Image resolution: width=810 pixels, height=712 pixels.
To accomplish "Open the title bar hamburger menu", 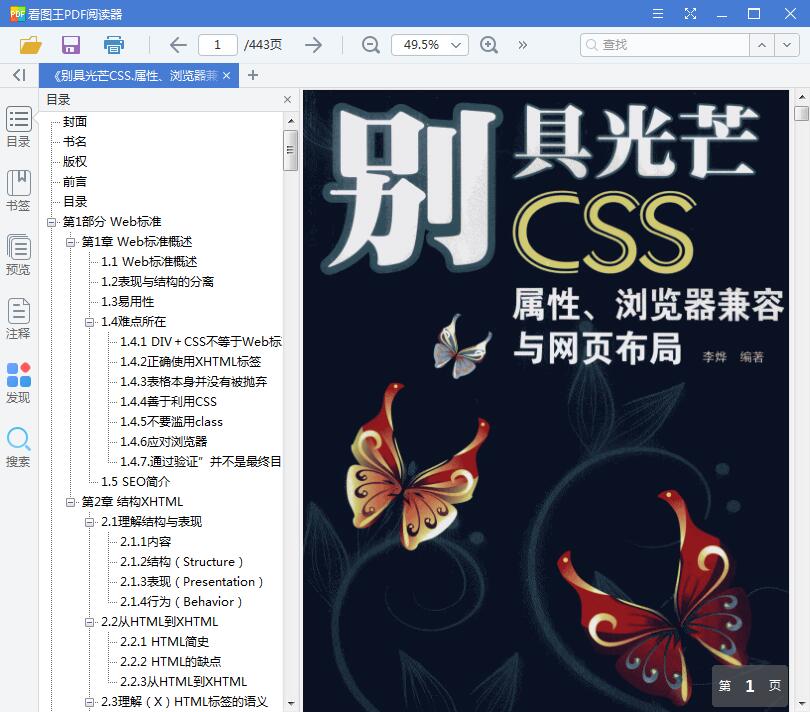I will coord(658,13).
